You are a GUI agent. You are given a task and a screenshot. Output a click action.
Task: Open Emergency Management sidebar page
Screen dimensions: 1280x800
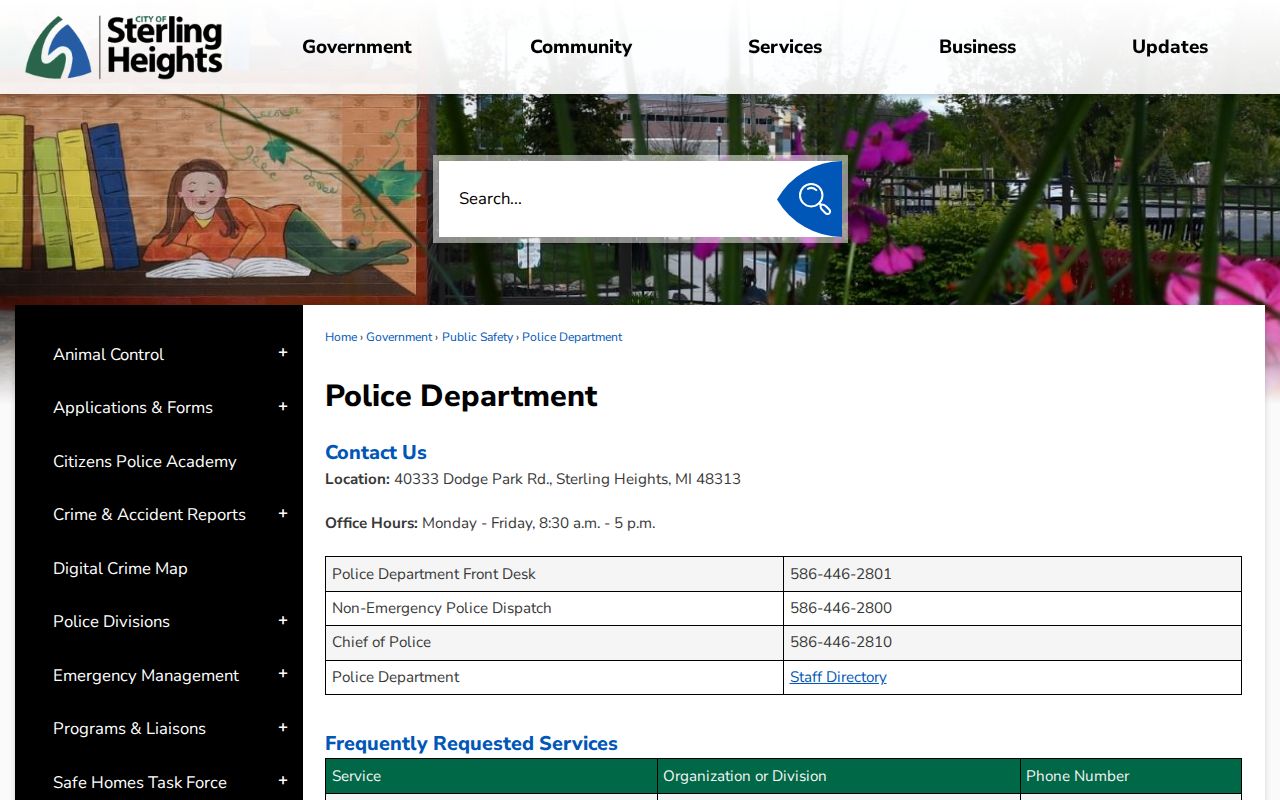[x=146, y=675]
